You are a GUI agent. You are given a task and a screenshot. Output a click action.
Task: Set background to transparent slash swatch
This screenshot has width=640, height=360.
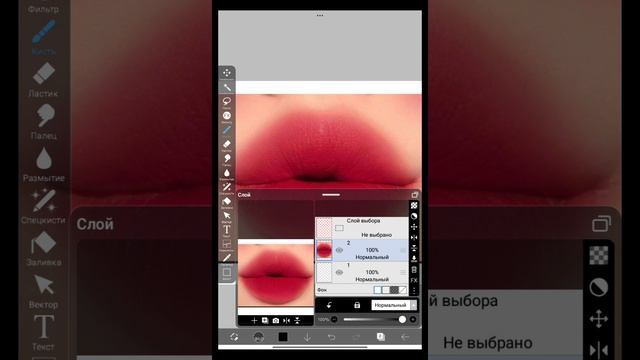coord(402,290)
